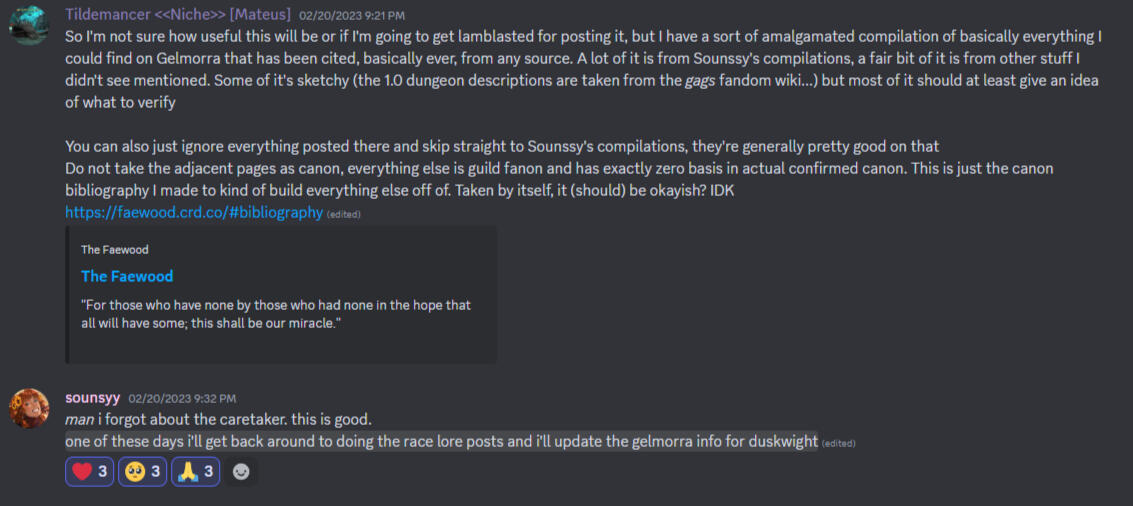Viewport: 1133px width, 506px height.
Task: Click the (edited) label beside the faewood link
Action: click(x=344, y=214)
